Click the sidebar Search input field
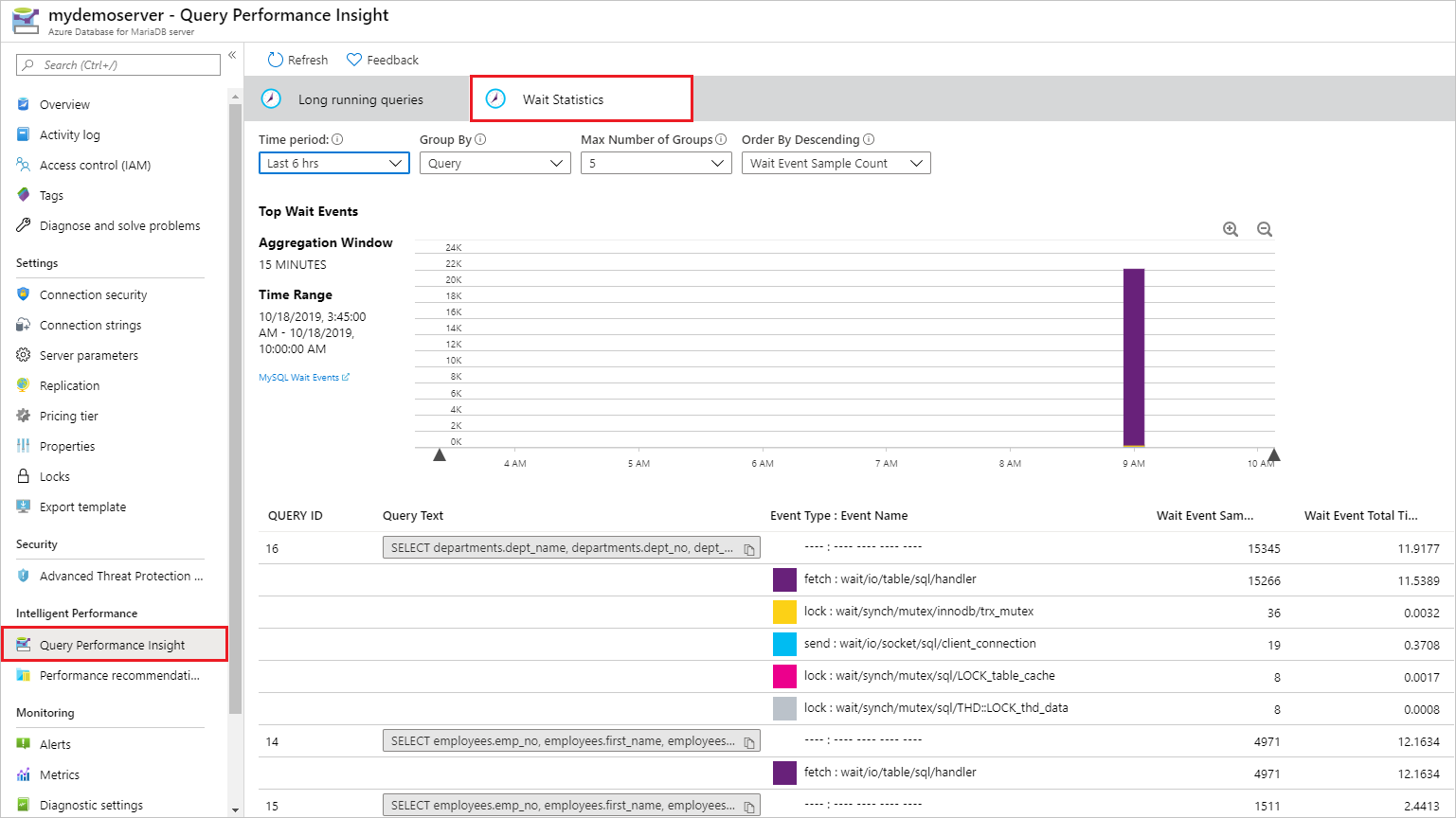Image resolution: width=1456 pixels, height=818 pixels. tap(118, 65)
